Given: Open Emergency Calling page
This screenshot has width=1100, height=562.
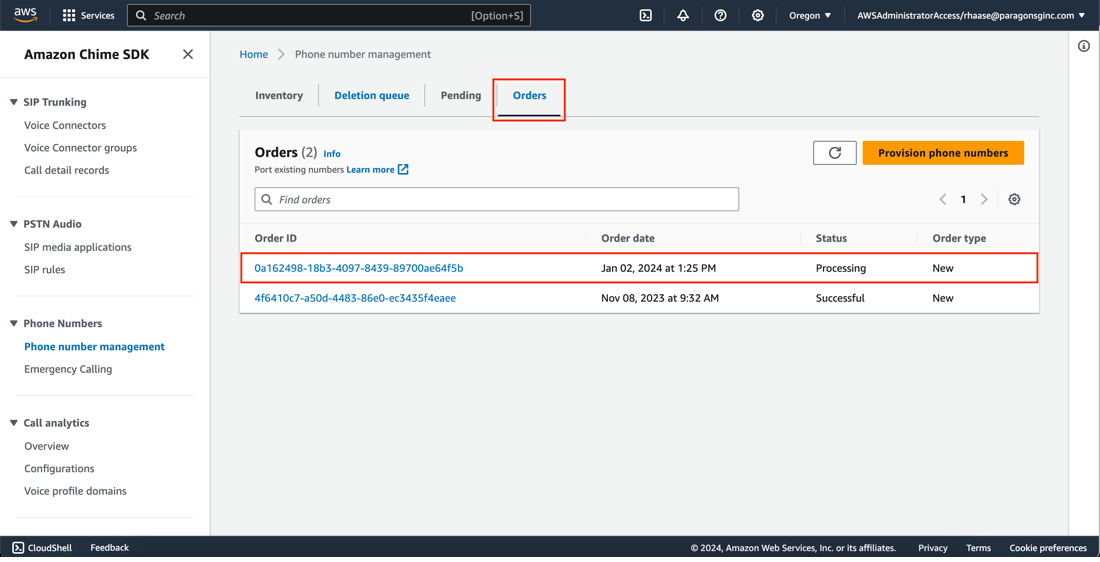Looking at the screenshot, I should coord(68,369).
